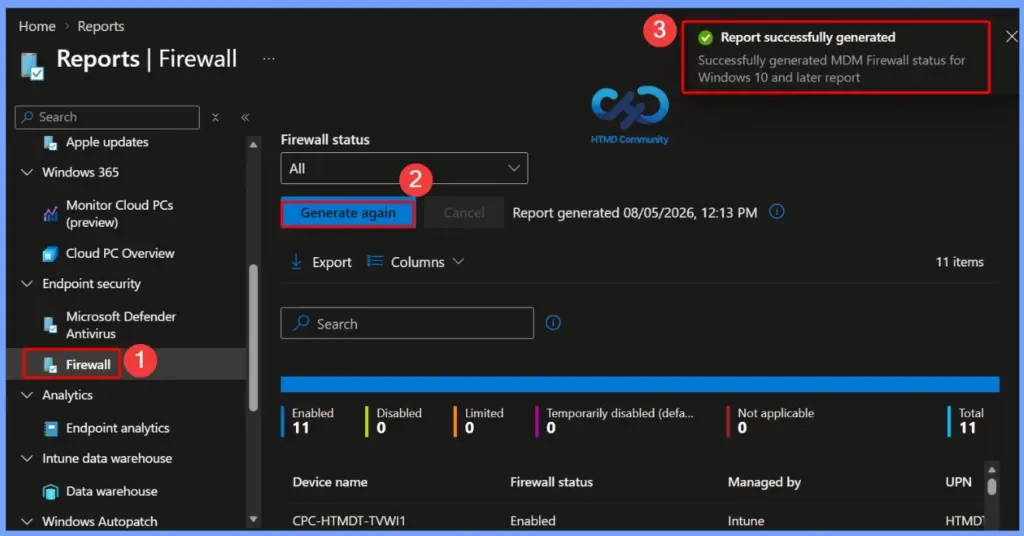Image resolution: width=1024 pixels, height=536 pixels.
Task: Open Apple updates report
Action: [107, 142]
